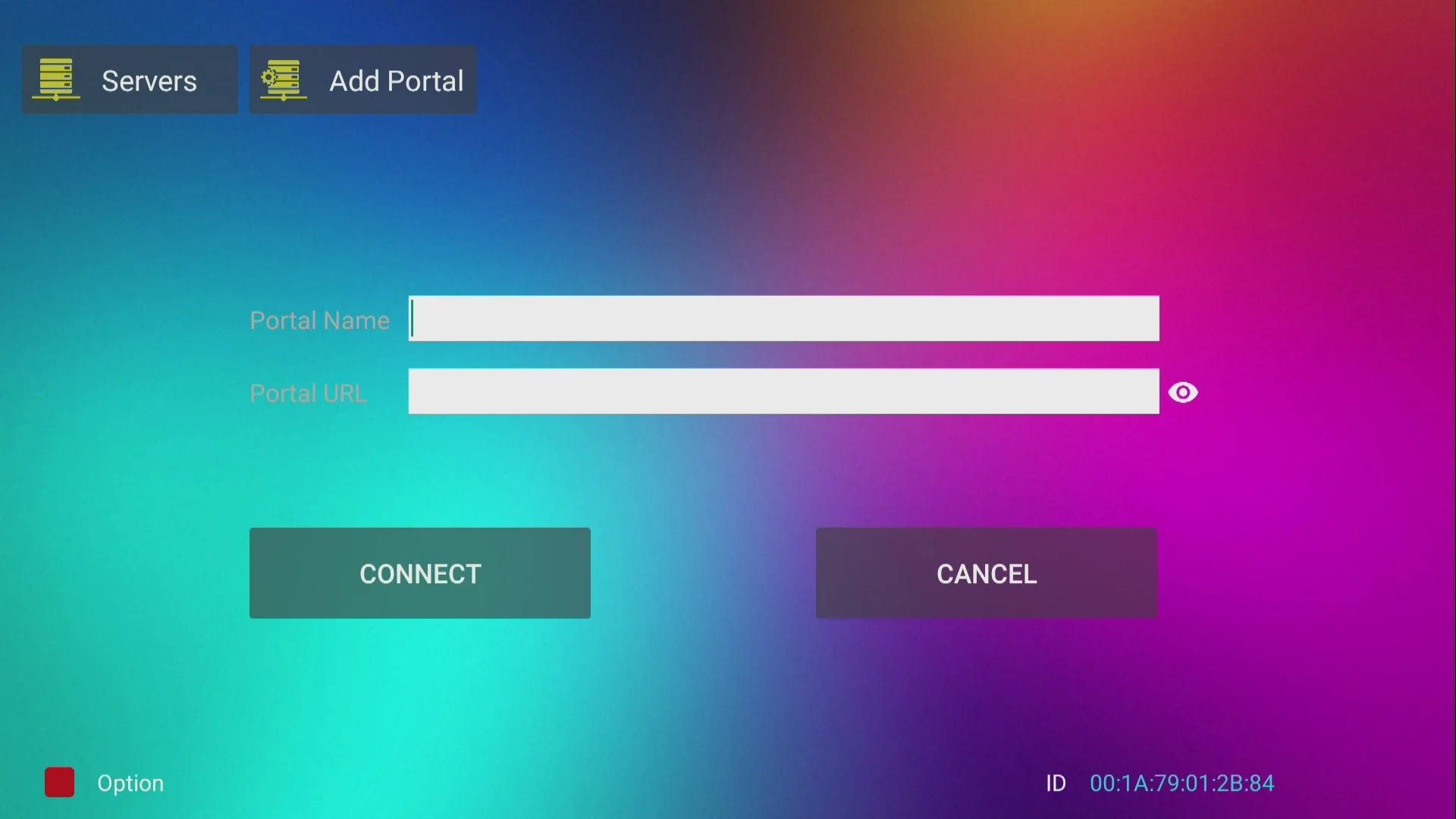Click the text cursor in Portal Name
1456x819 pixels.
pyautogui.click(x=413, y=318)
